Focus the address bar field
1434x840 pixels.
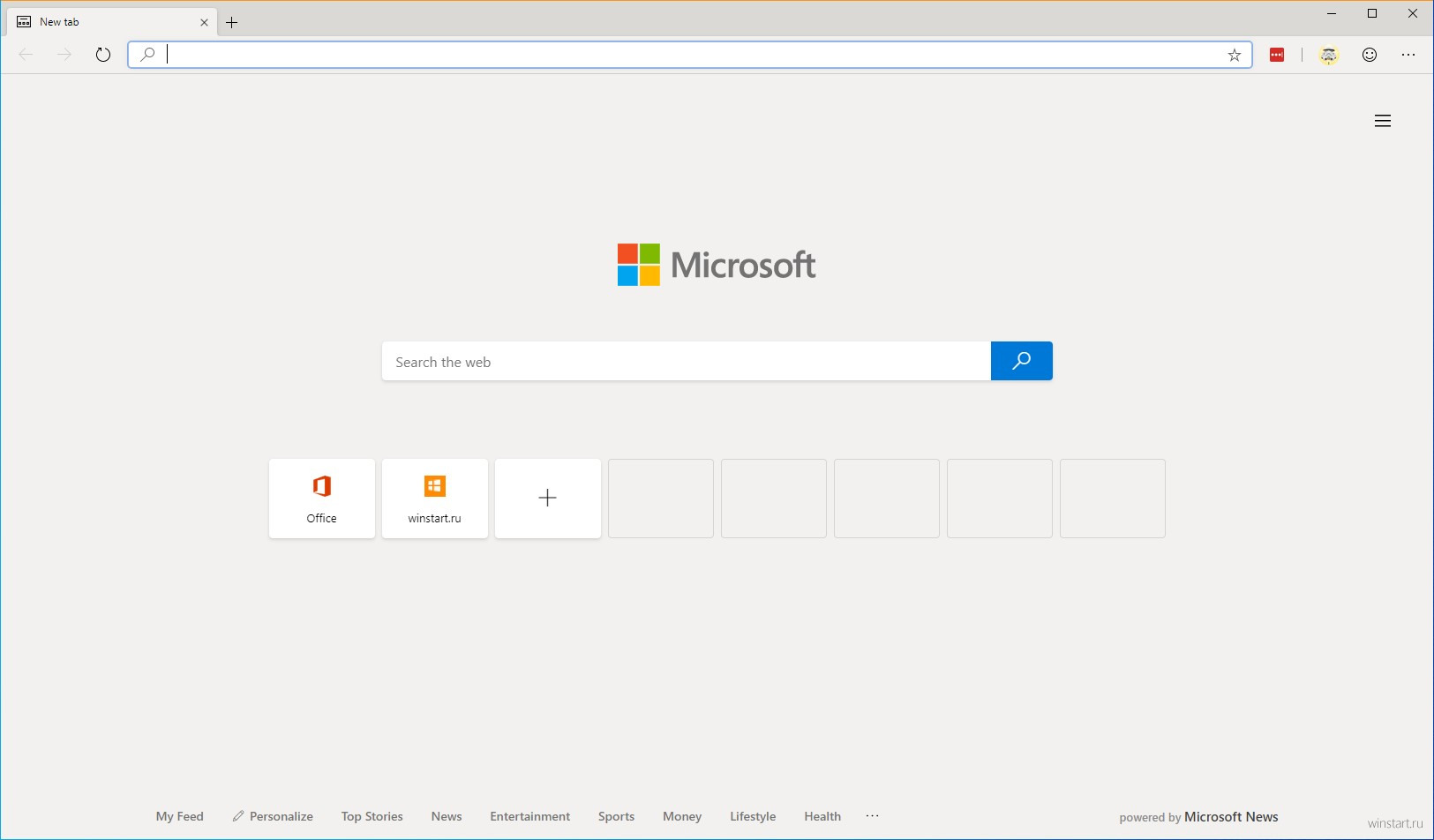[690, 55]
